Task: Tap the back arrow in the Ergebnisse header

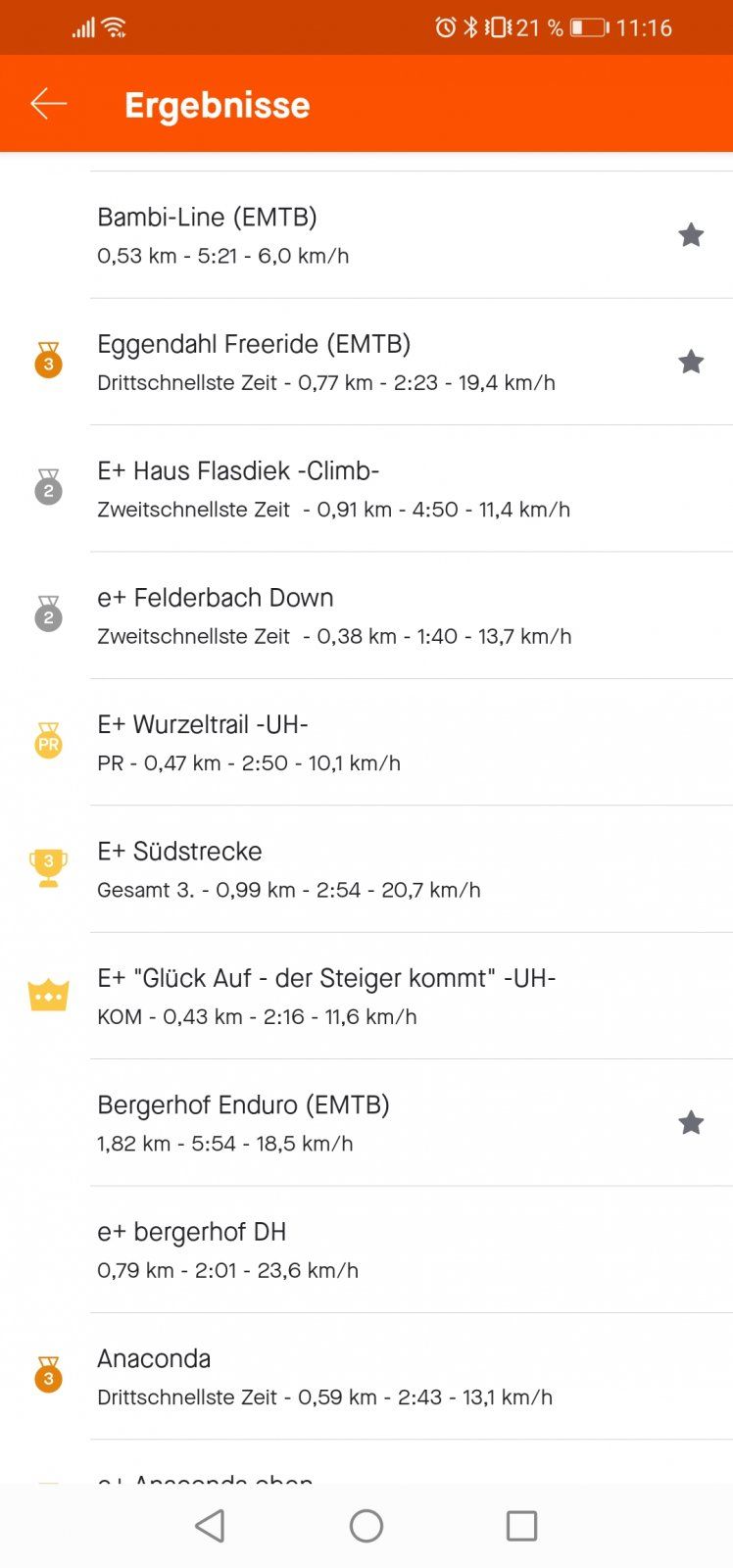Action: point(48,104)
